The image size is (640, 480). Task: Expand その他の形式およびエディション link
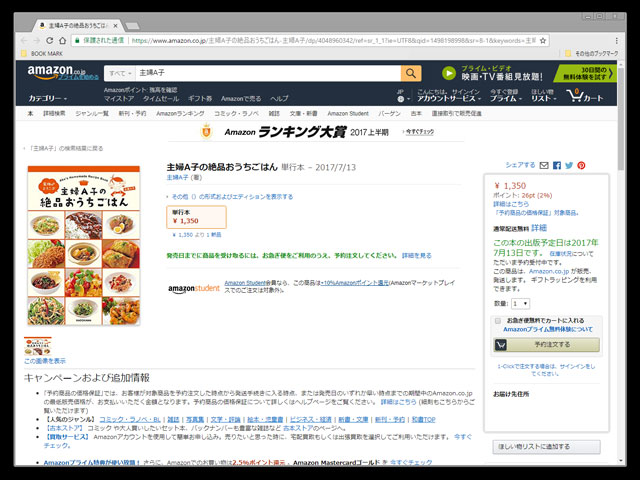click(232, 197)
